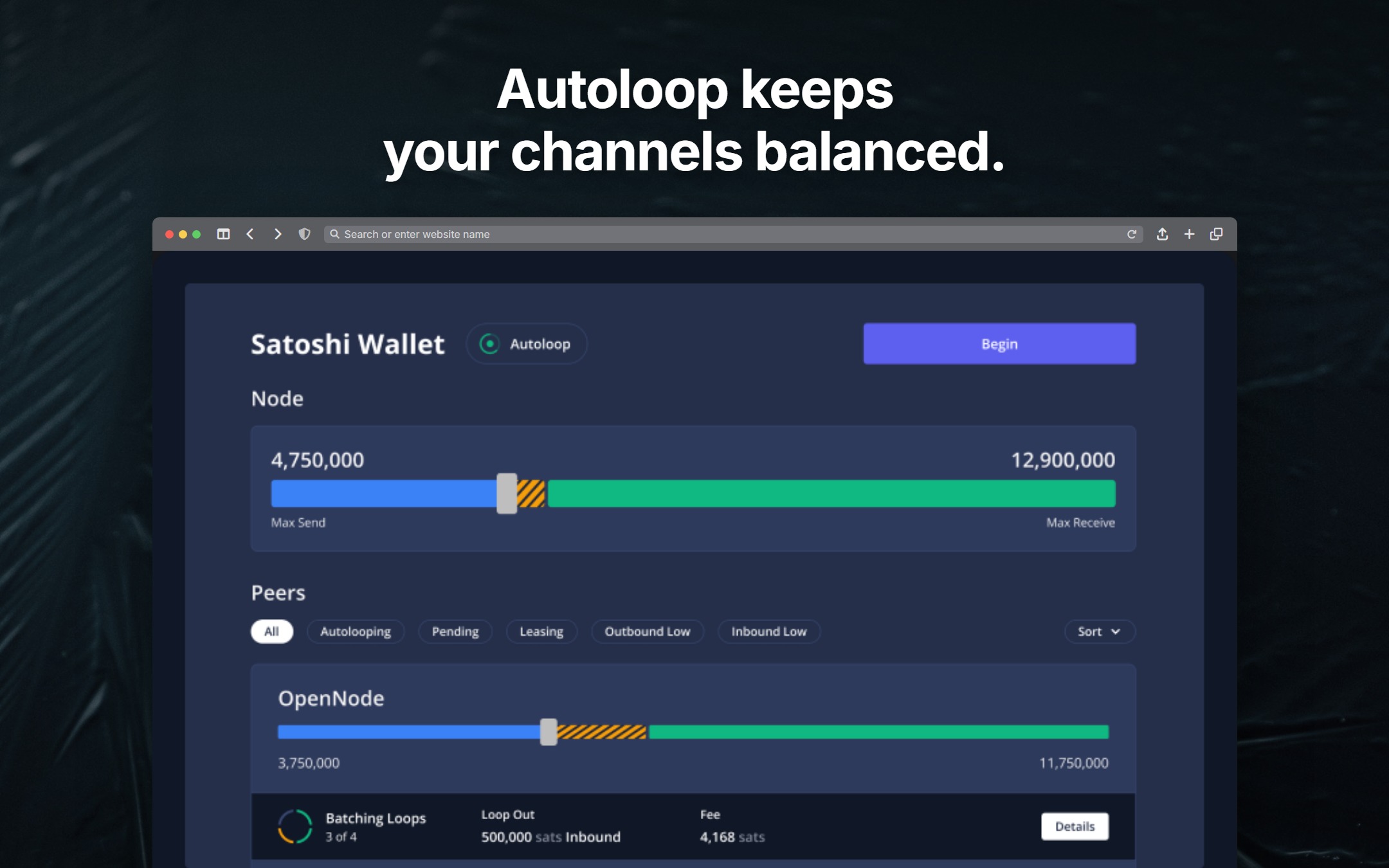This screenshot has height=868, width=1389.
Task: Filter peers by Autolooping
Action: click(356, 631)
